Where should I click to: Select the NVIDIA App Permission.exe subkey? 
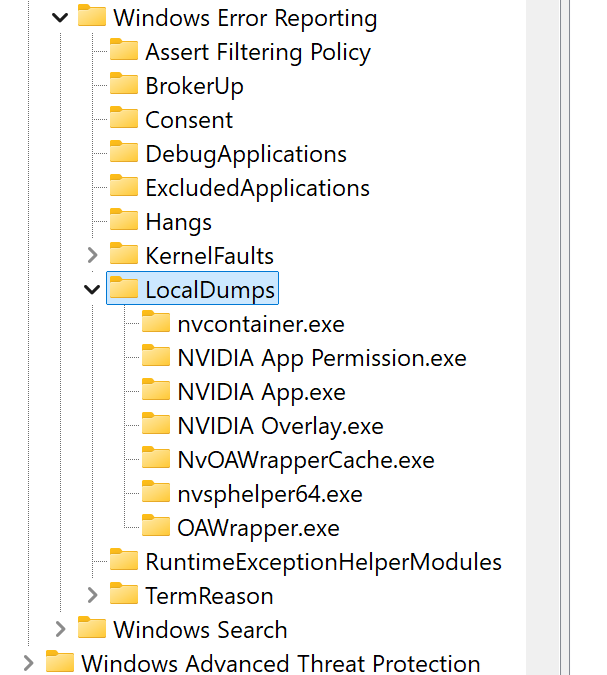[322, 359]
